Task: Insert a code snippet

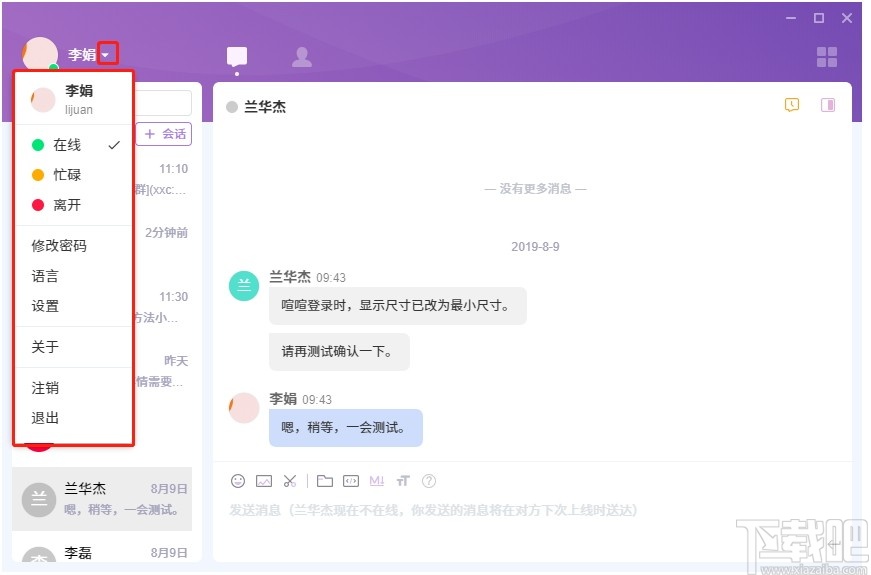Action: 351,481
